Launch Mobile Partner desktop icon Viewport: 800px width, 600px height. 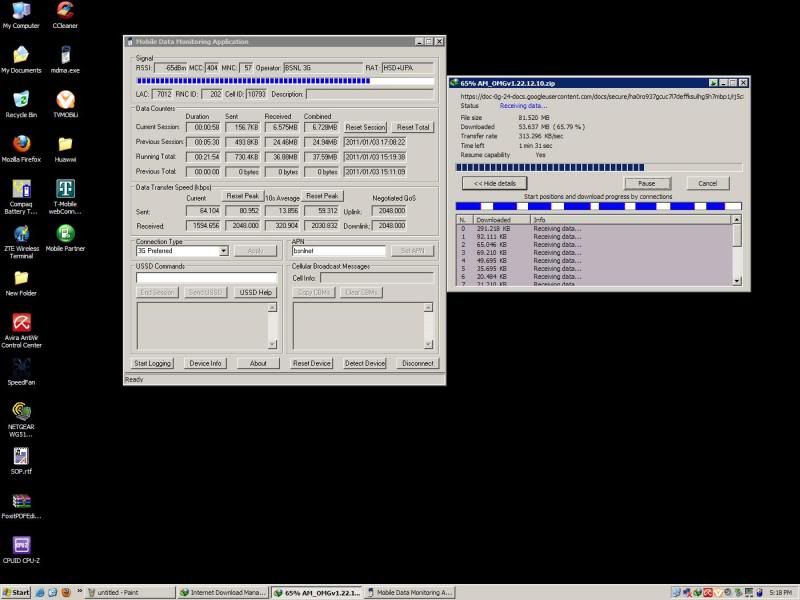65,238
